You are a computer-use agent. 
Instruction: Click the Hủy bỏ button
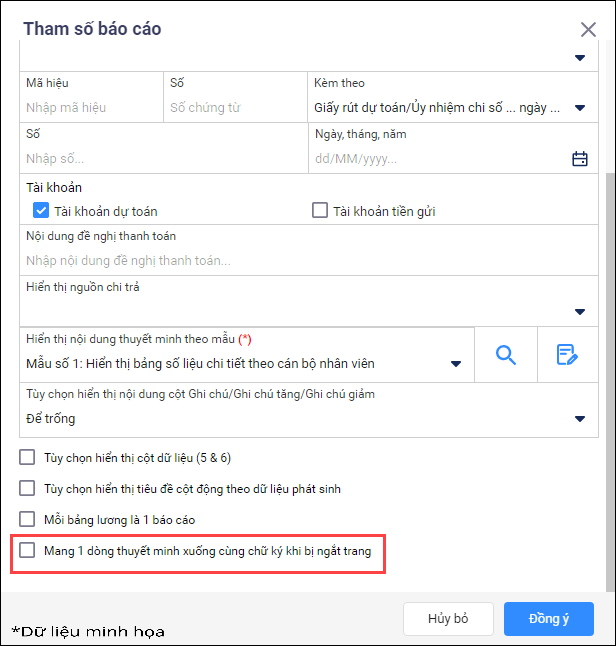click(x=448, y=619)
